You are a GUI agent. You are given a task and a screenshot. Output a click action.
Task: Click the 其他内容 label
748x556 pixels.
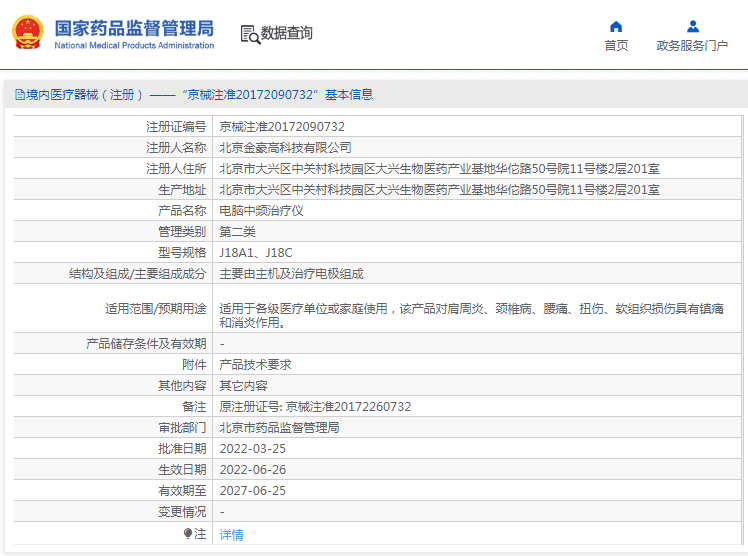pos(182,386)
